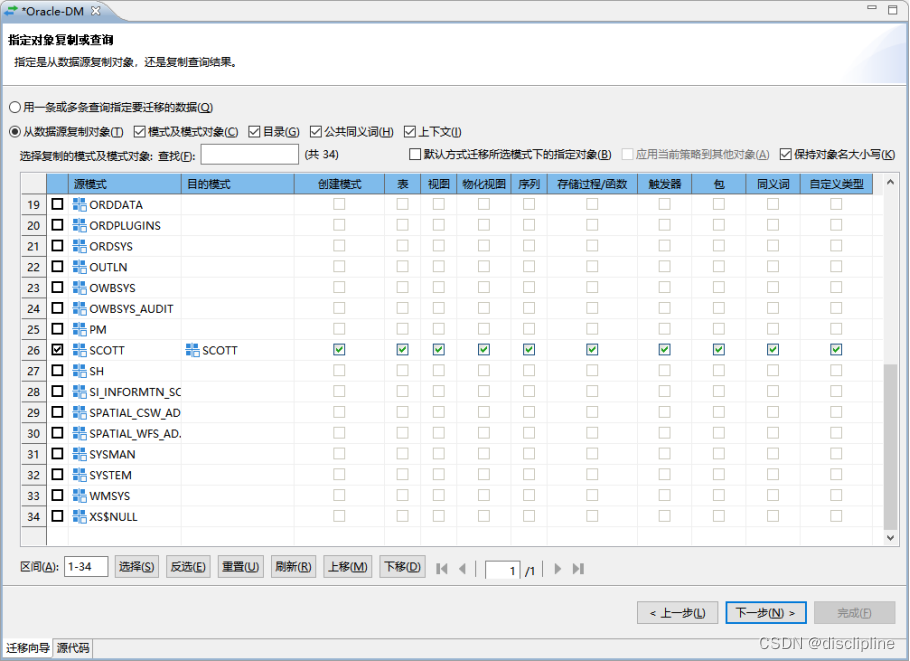
Task: Click the 选择 button
Action: coord(136,566)
